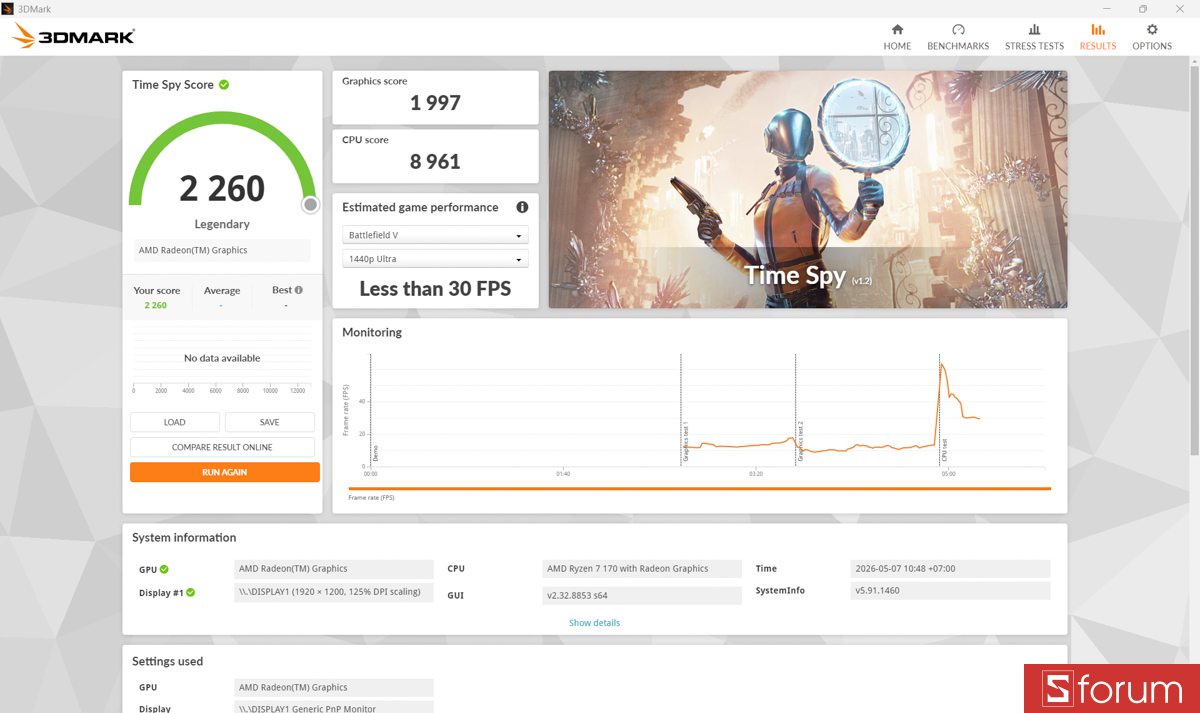
Task: Click the SAVE button
Action: tap(270, 422)
